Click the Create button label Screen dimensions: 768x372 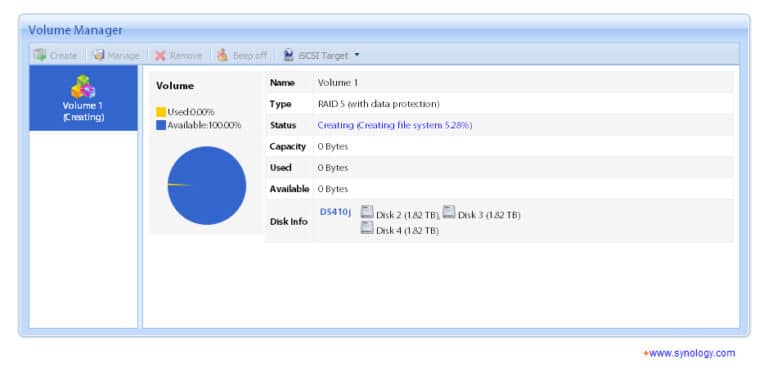(63, 55)
